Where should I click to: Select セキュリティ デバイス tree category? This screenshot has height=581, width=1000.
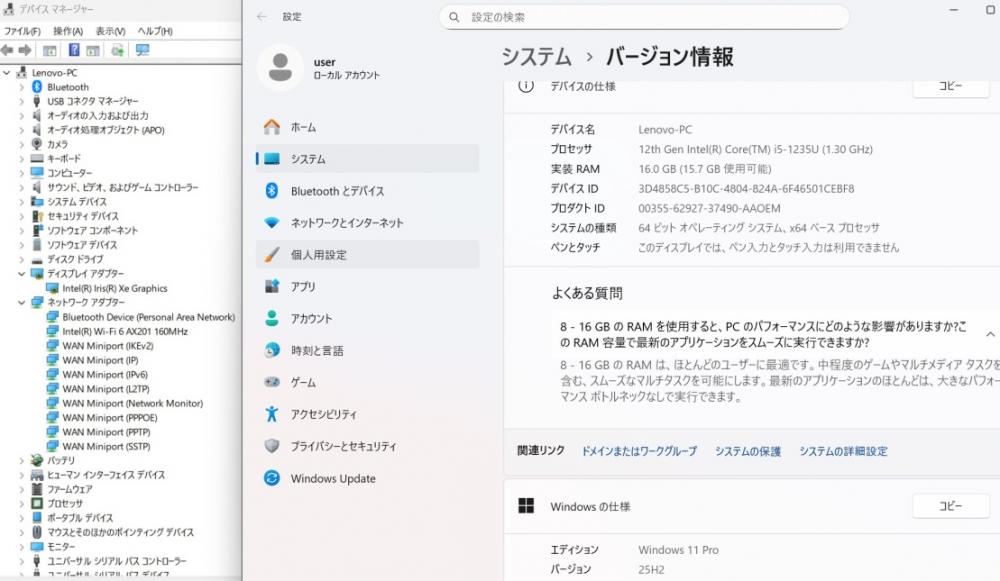[82, 216]
